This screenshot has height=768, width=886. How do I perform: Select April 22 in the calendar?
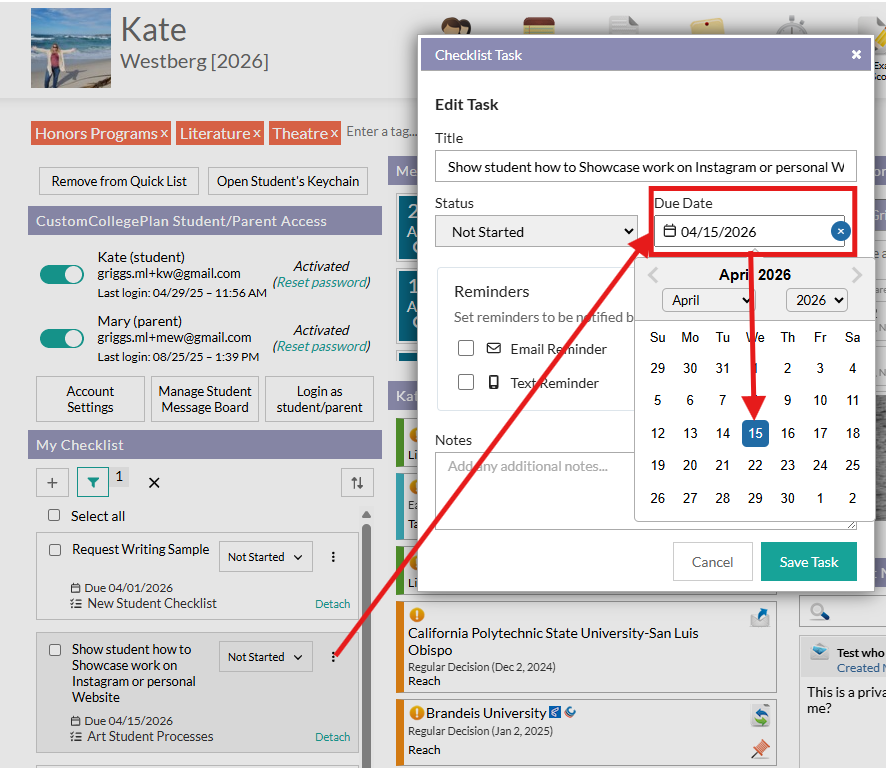(x=755, y=465)
